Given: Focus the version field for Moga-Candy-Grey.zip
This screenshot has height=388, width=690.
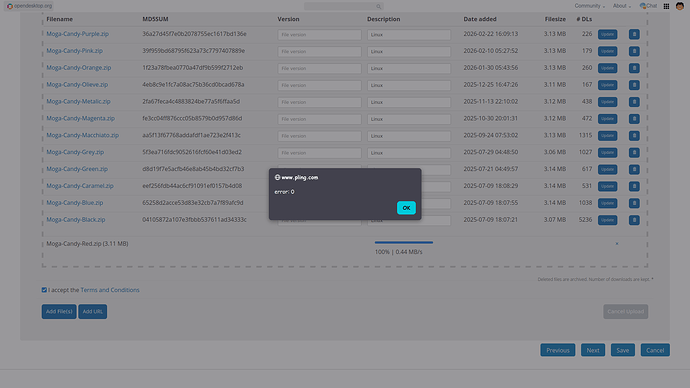Looking at the screenshot, I should point(319,153).
